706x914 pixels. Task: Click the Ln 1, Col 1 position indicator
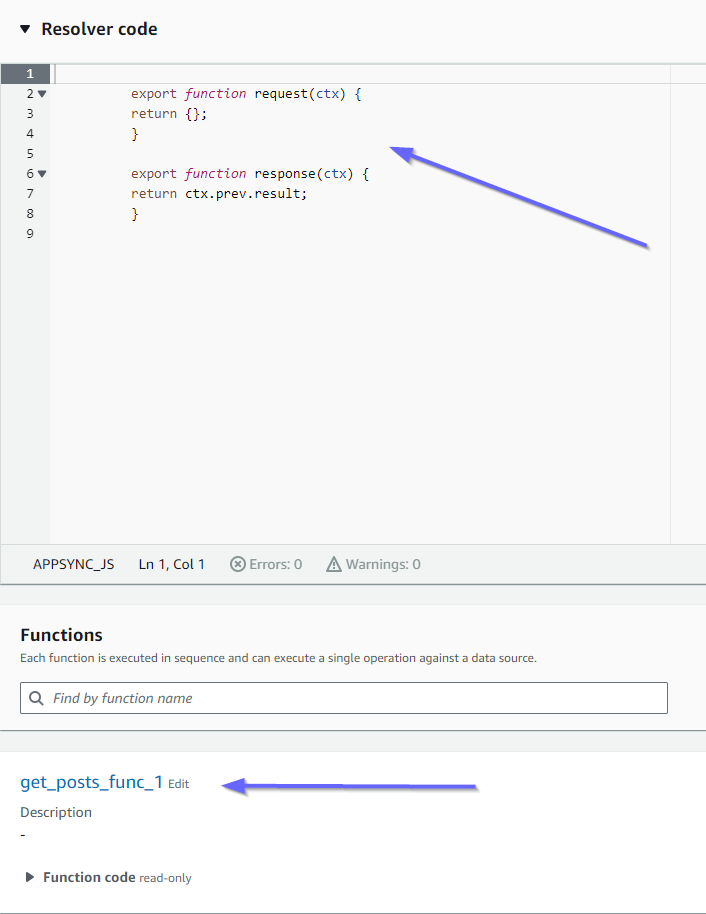click(171, 564)
